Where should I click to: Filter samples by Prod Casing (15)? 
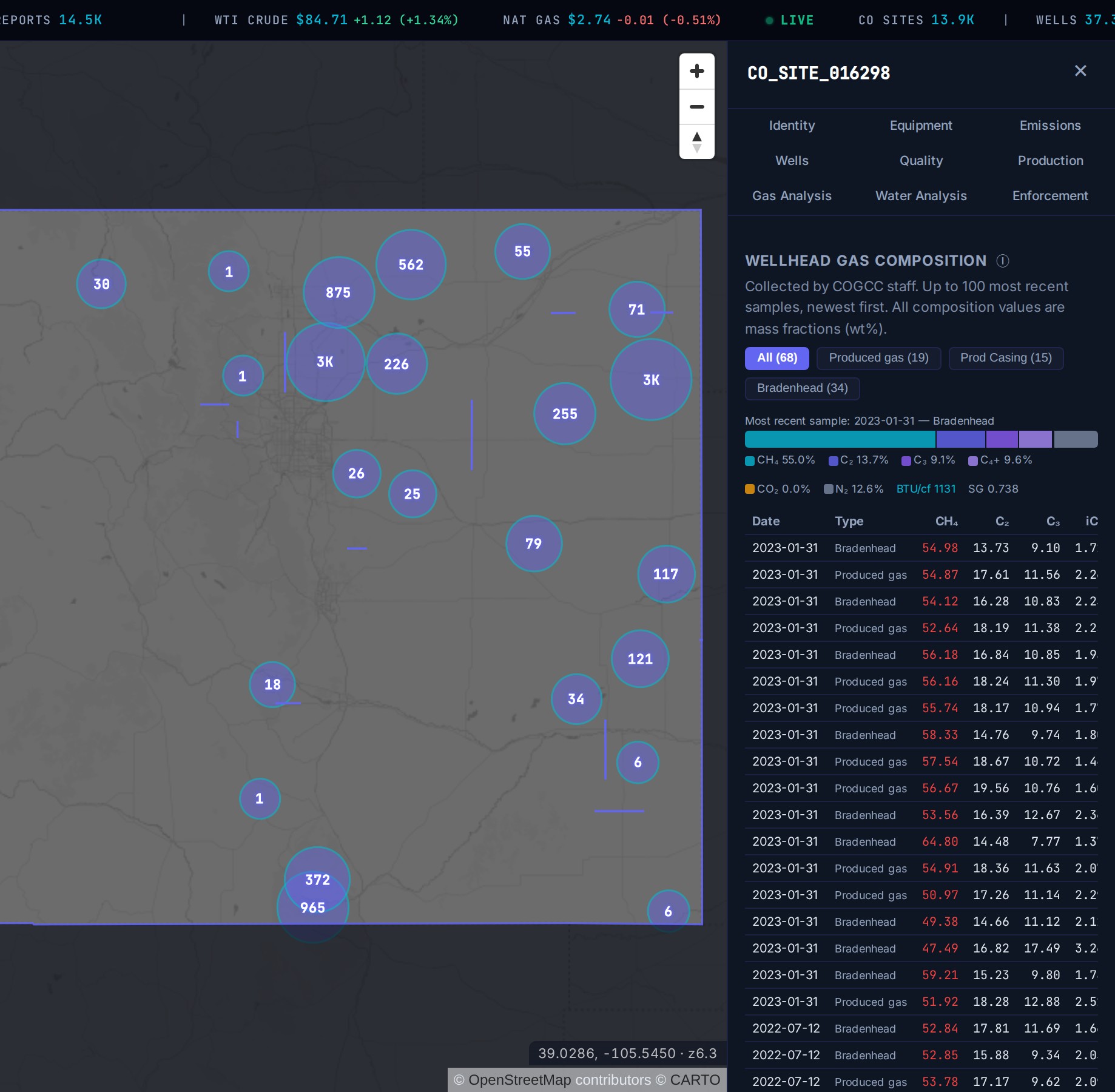click(x=1006, y=358)
